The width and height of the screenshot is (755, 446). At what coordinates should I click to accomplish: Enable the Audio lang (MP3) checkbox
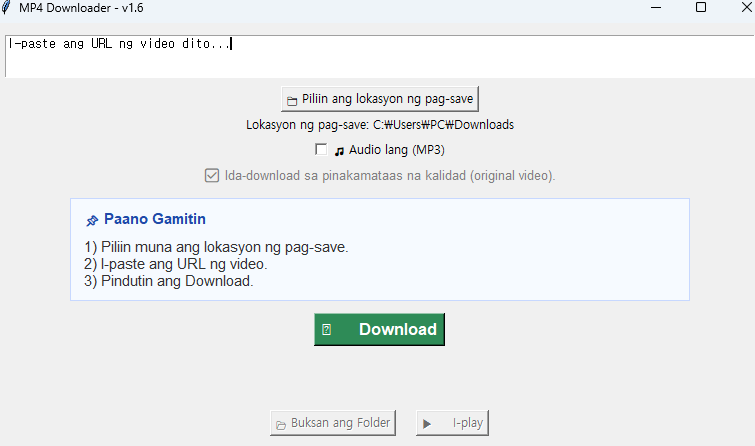click(321, 150)
